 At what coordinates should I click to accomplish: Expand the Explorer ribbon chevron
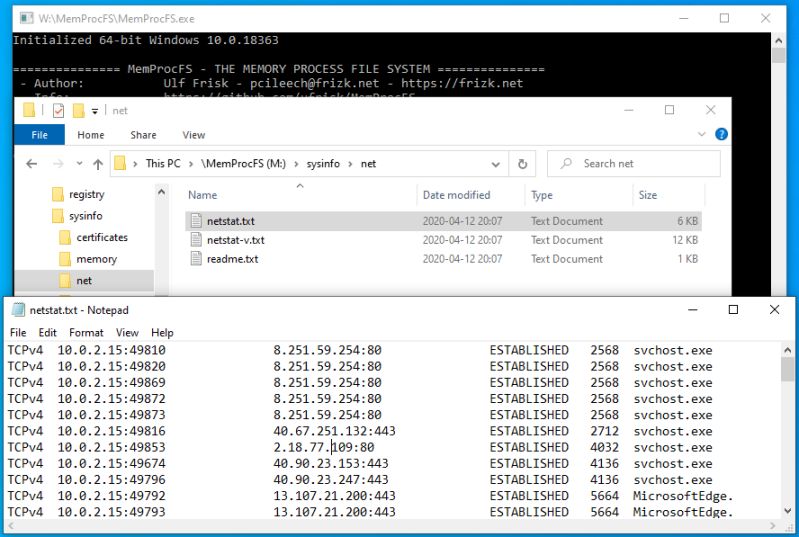(x=702, y=135)
